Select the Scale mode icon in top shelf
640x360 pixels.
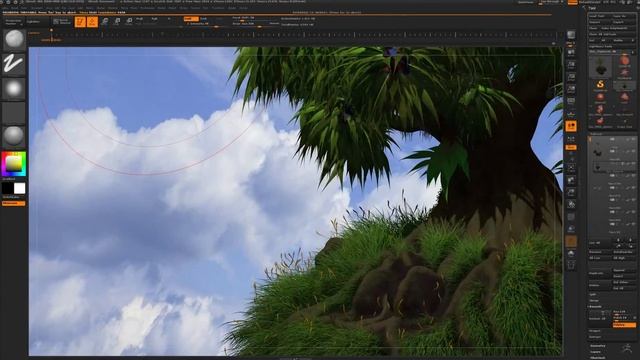pos(117,22)
